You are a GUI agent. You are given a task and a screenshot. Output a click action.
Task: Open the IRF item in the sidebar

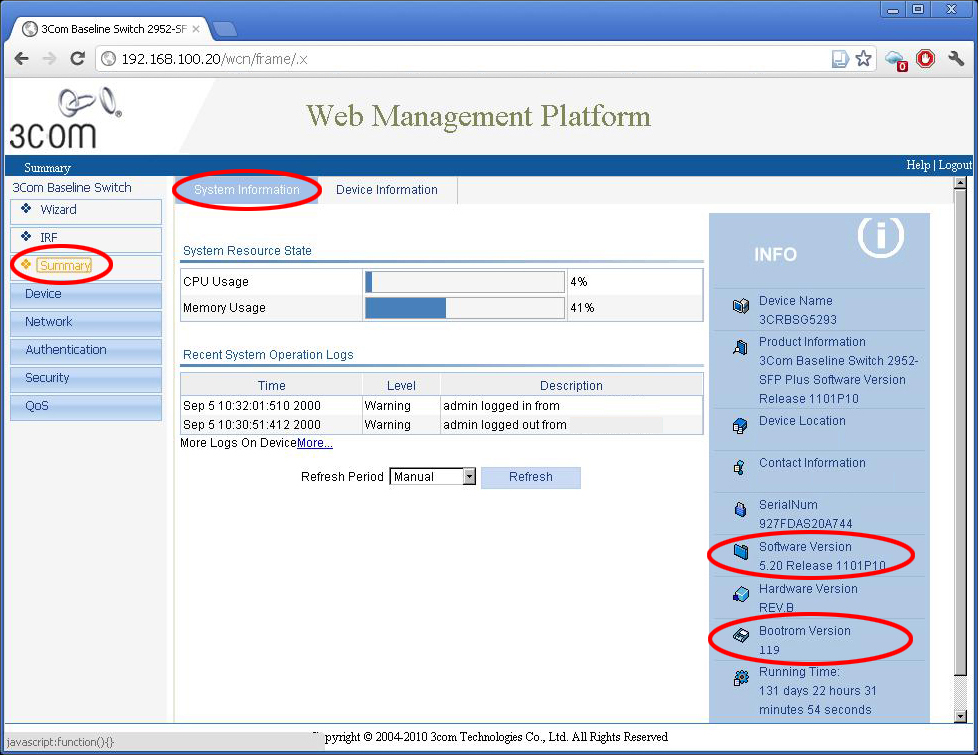click(x=86, y=239)
